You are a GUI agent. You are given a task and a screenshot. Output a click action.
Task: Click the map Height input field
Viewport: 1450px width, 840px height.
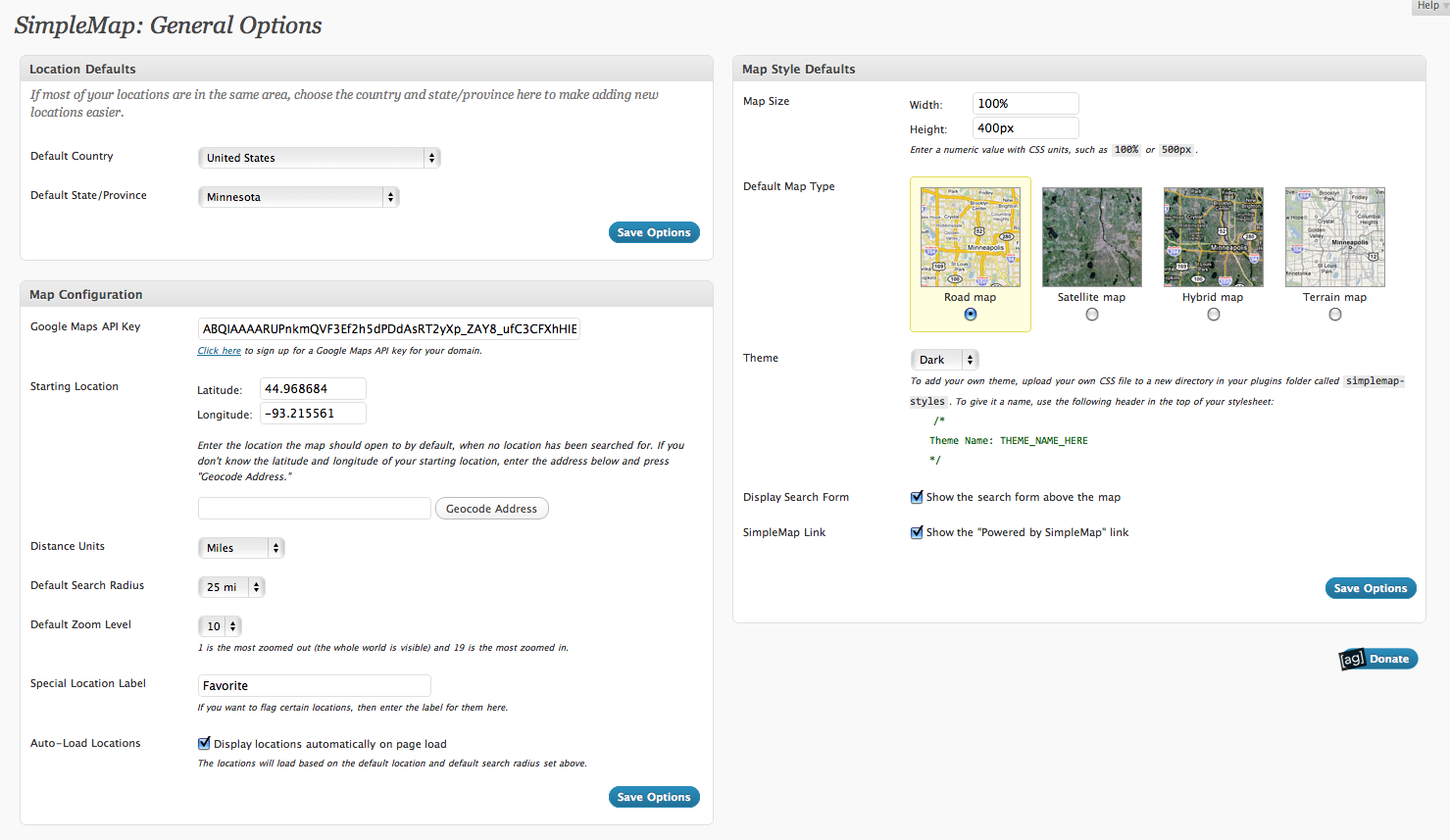click(1025, 128)
